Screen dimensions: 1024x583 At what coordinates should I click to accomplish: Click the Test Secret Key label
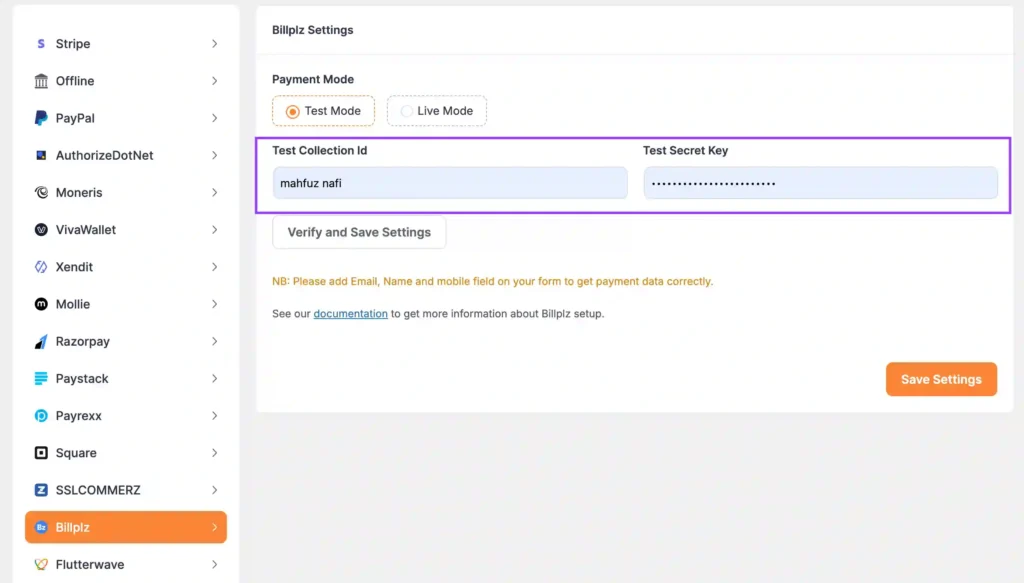click(x=685, y=151)
